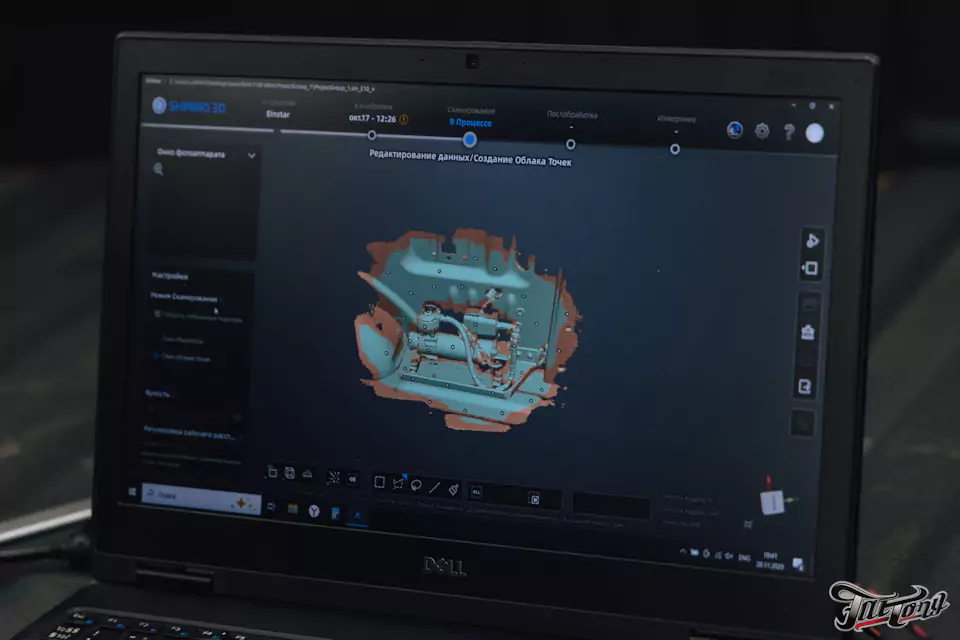This screenshot has width=960, height=640.
Task: Click the 'Einstar' device step
Action: click(278, 114)
